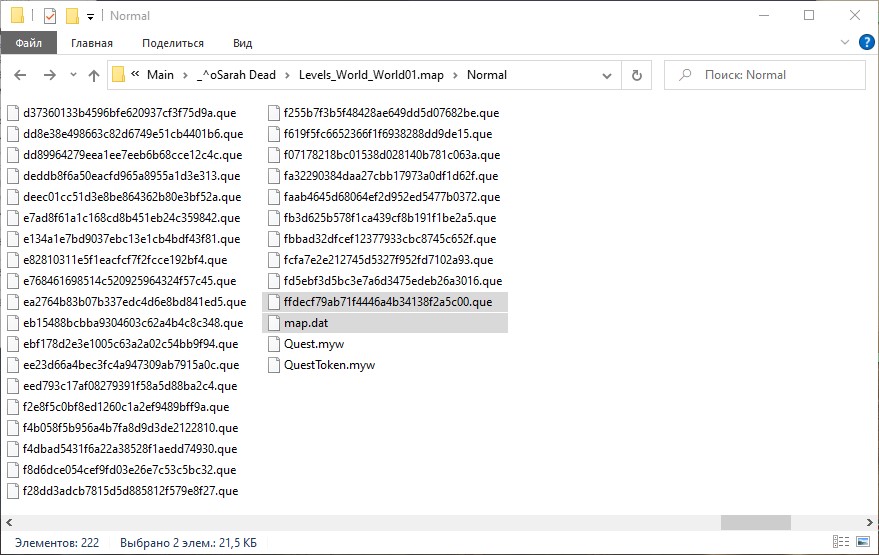Switch to the Вид tab
The width and height of the screenshot is (879, 555).
coord(242,43)
